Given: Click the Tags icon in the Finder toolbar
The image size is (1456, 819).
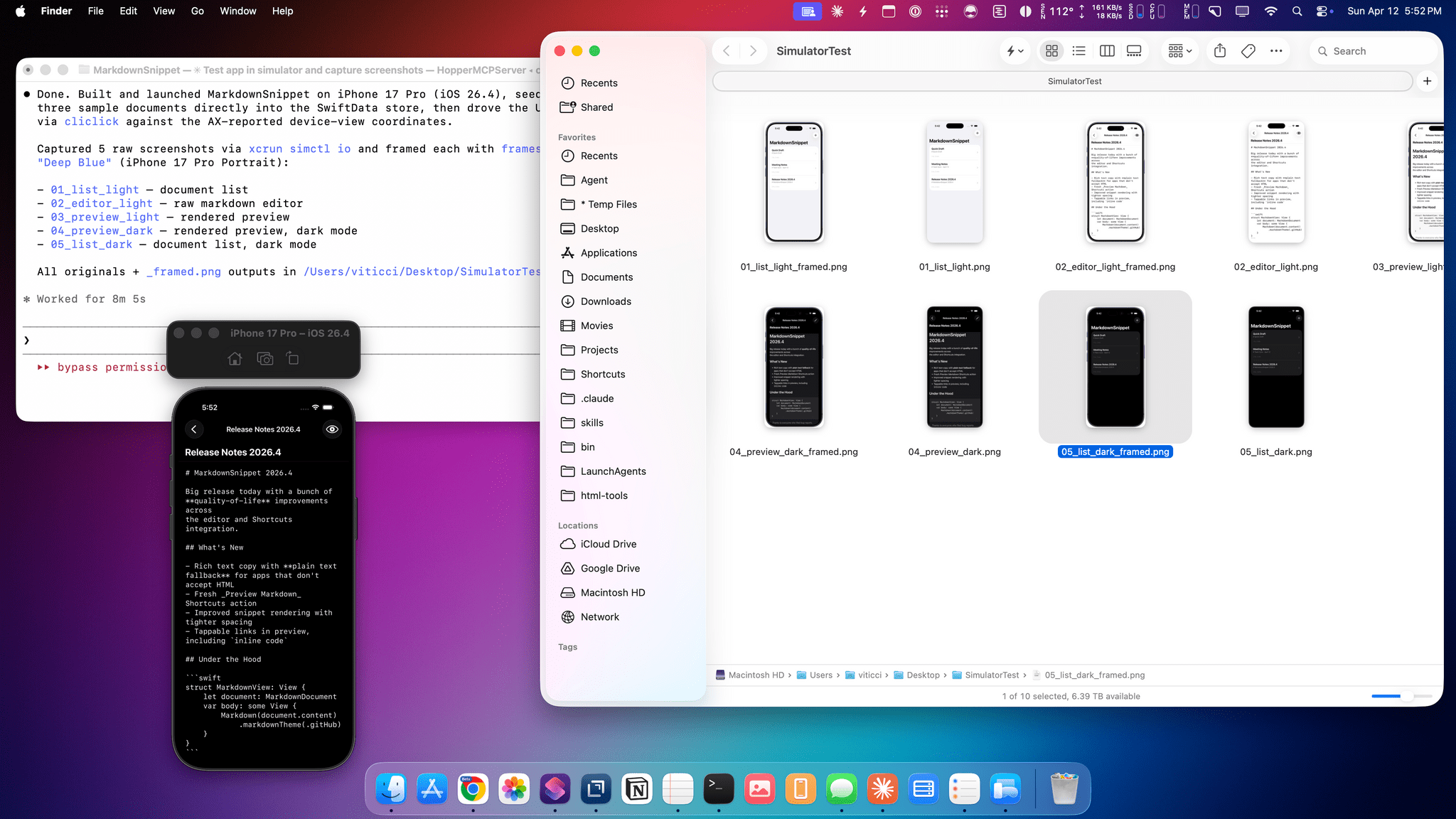Looking at the screenshot, I should 1248,50.
